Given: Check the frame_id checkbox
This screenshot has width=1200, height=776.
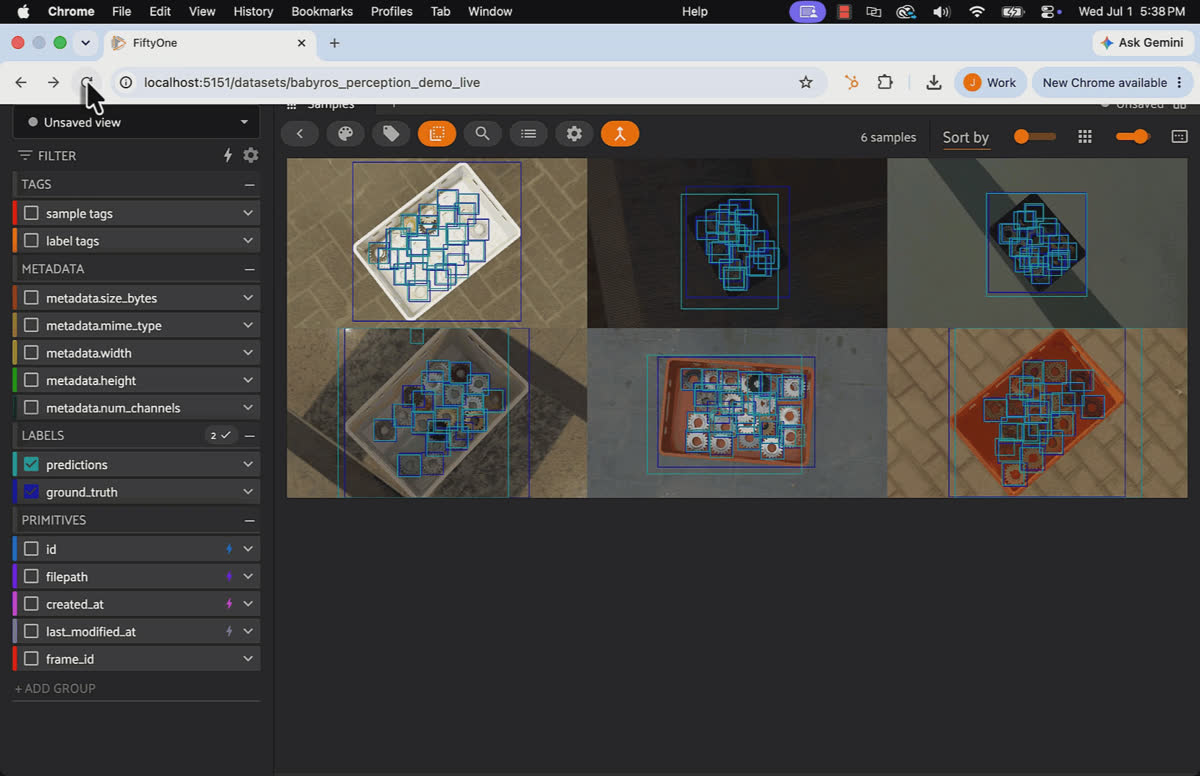Looking at the screenshot, I should coord(32,659).
